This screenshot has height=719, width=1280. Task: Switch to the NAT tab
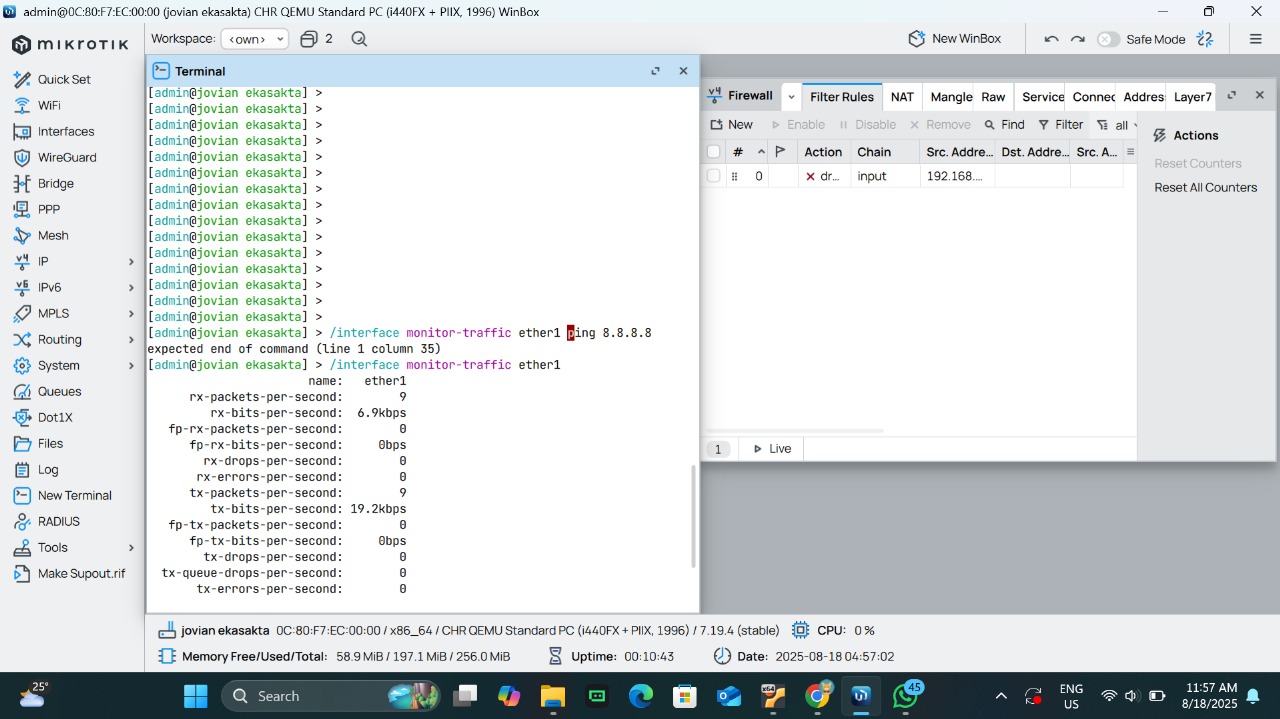tap(902, 97)
